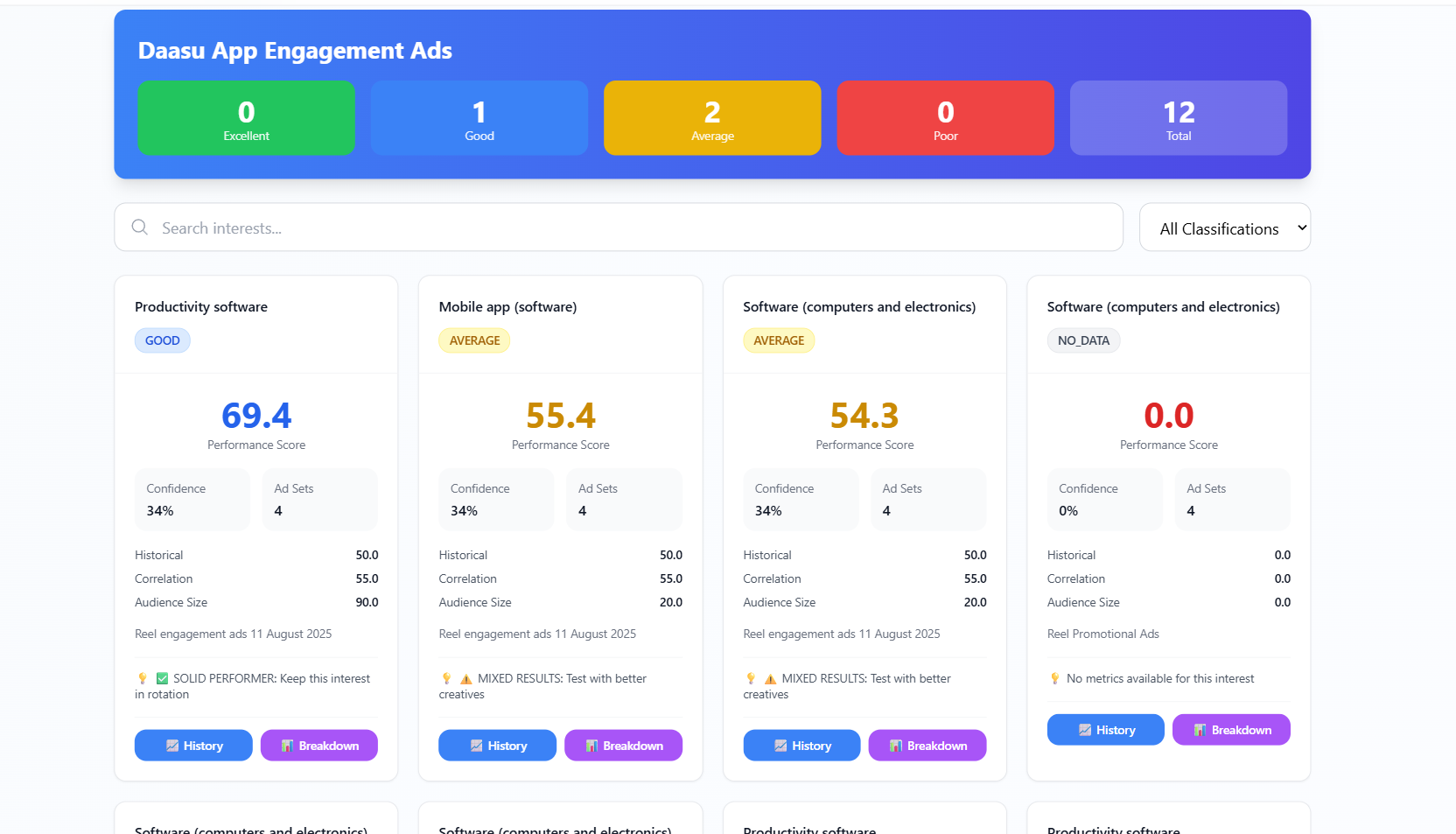Click Breakdown on the 54.3 Software card
The width and height of the screenshot is (1456, 834).
tap(927, 746)
